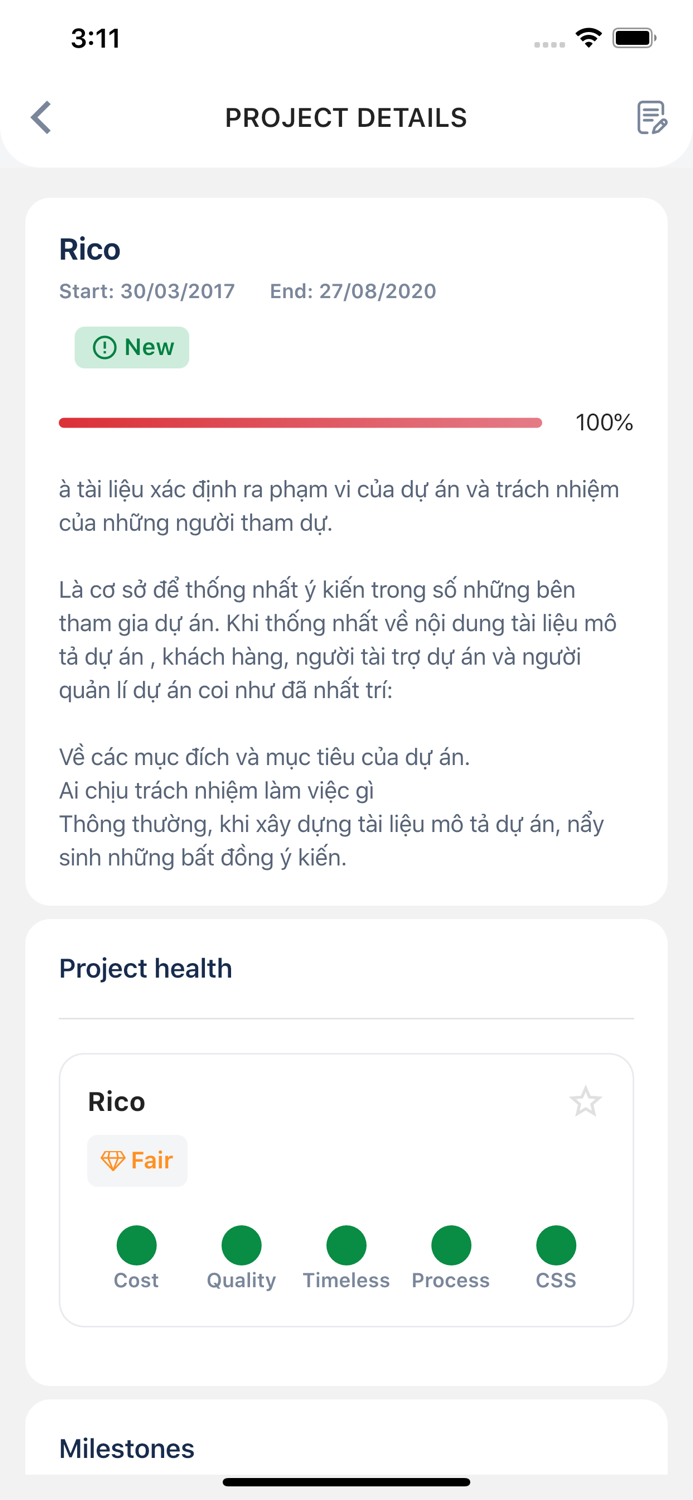Tap the Project Details header title
693x1500 pixels.
pyautogui.click(x=346, y=118)
